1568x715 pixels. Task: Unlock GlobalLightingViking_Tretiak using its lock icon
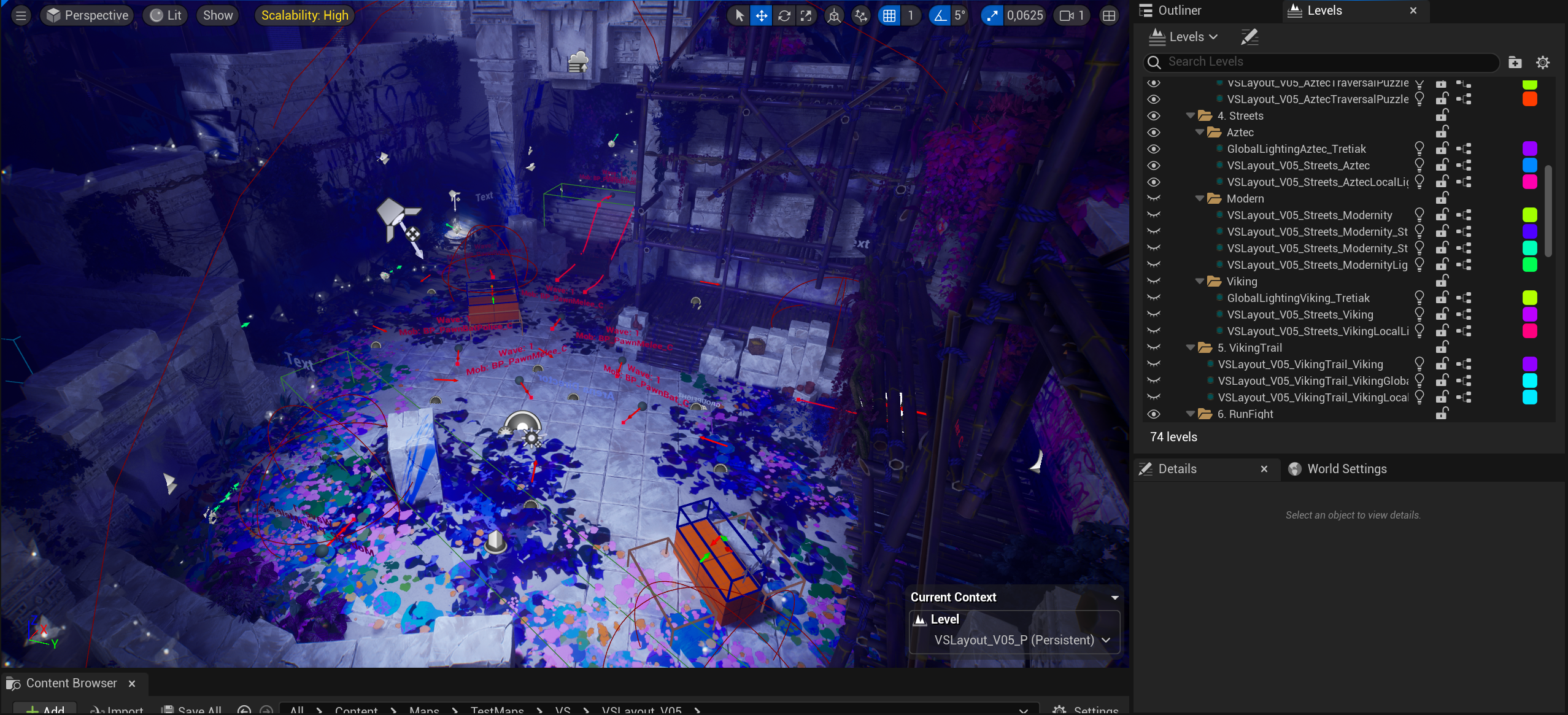(1441, 298)
